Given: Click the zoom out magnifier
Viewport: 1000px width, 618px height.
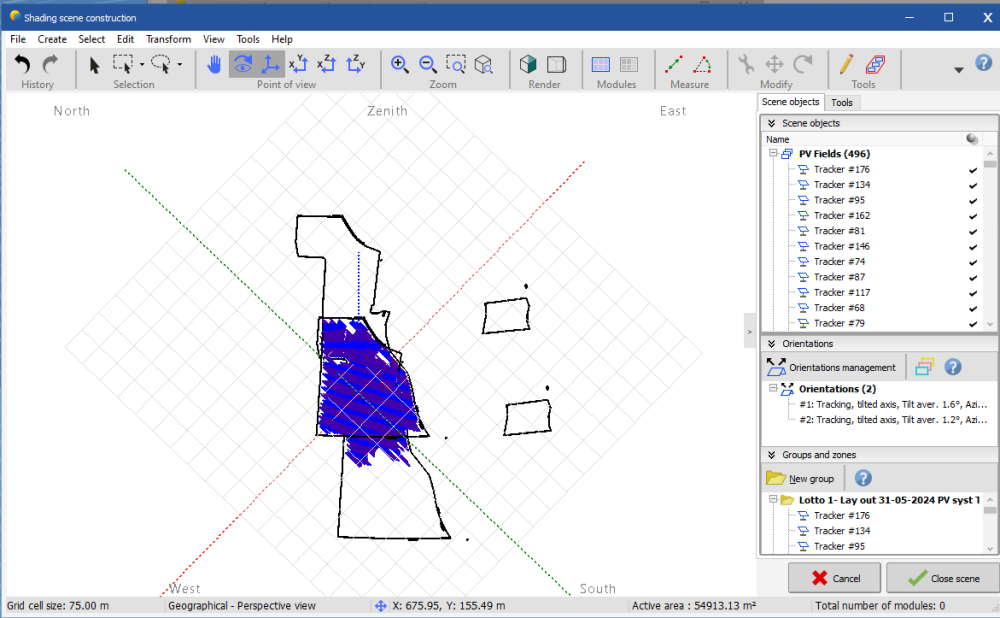Looking at the screenshot, I should [428, 65].
